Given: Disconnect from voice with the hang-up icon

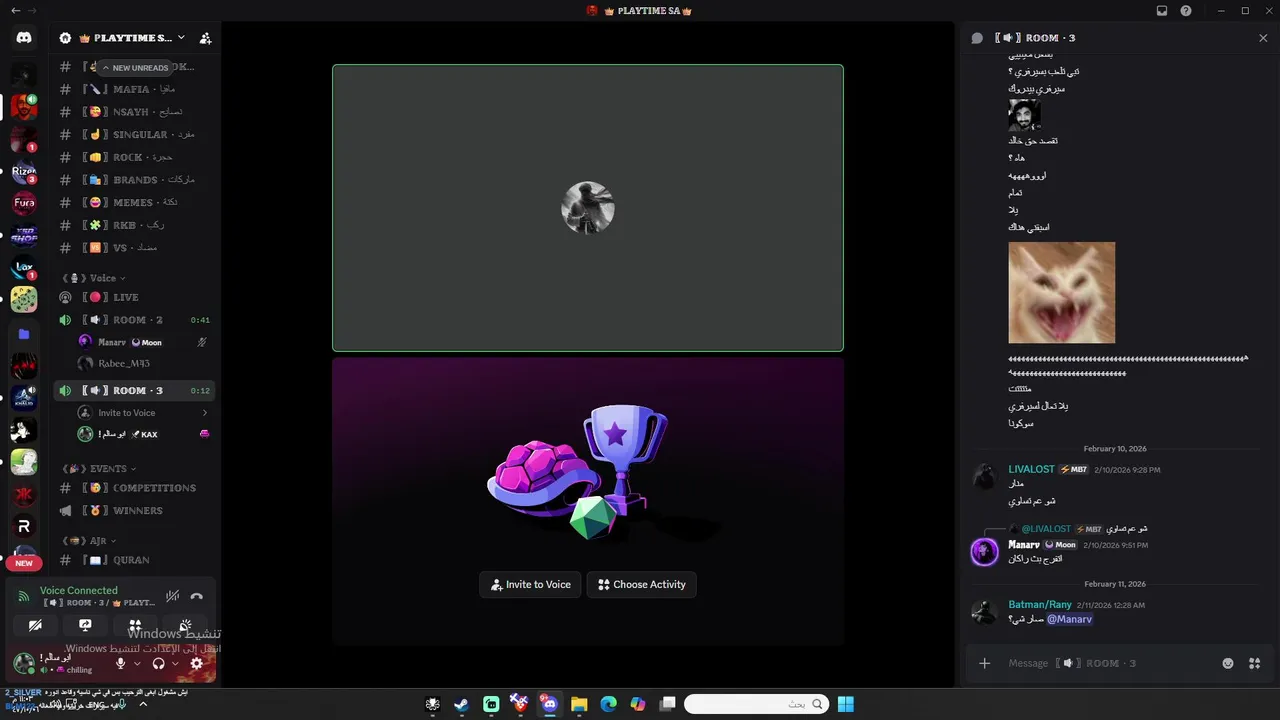Looking at the screenshot, I should pyautogui.click(x=197, y=596).
